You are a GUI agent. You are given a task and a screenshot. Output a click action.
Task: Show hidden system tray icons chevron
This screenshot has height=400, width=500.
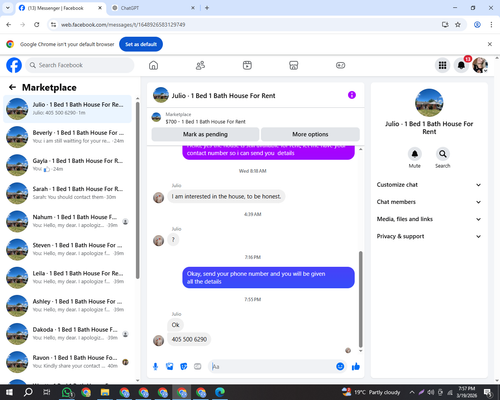pos(412,392)
